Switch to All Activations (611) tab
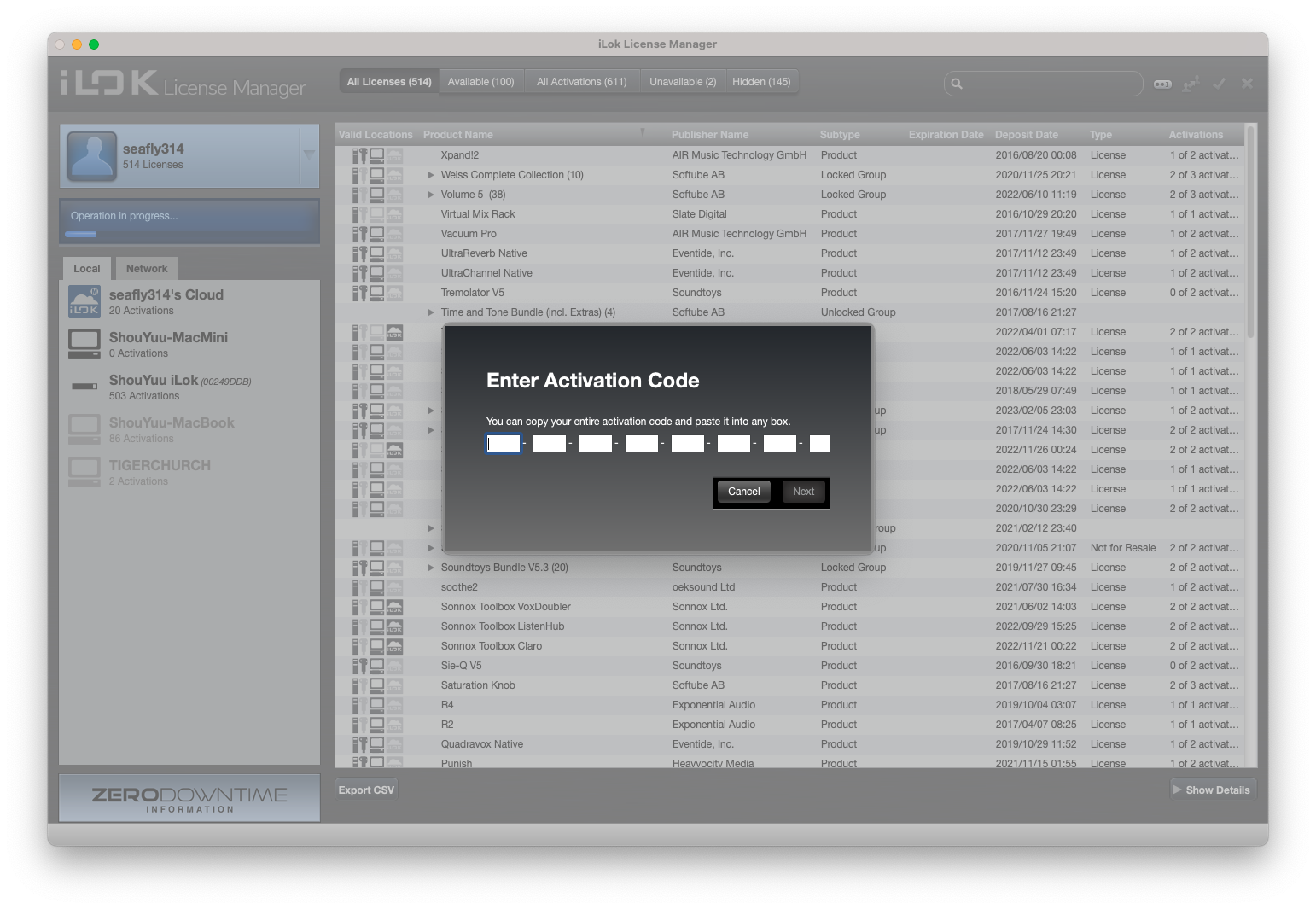The height and width of the screenshot is (909, 1316). pyautogui.click(x=582, y=82)
